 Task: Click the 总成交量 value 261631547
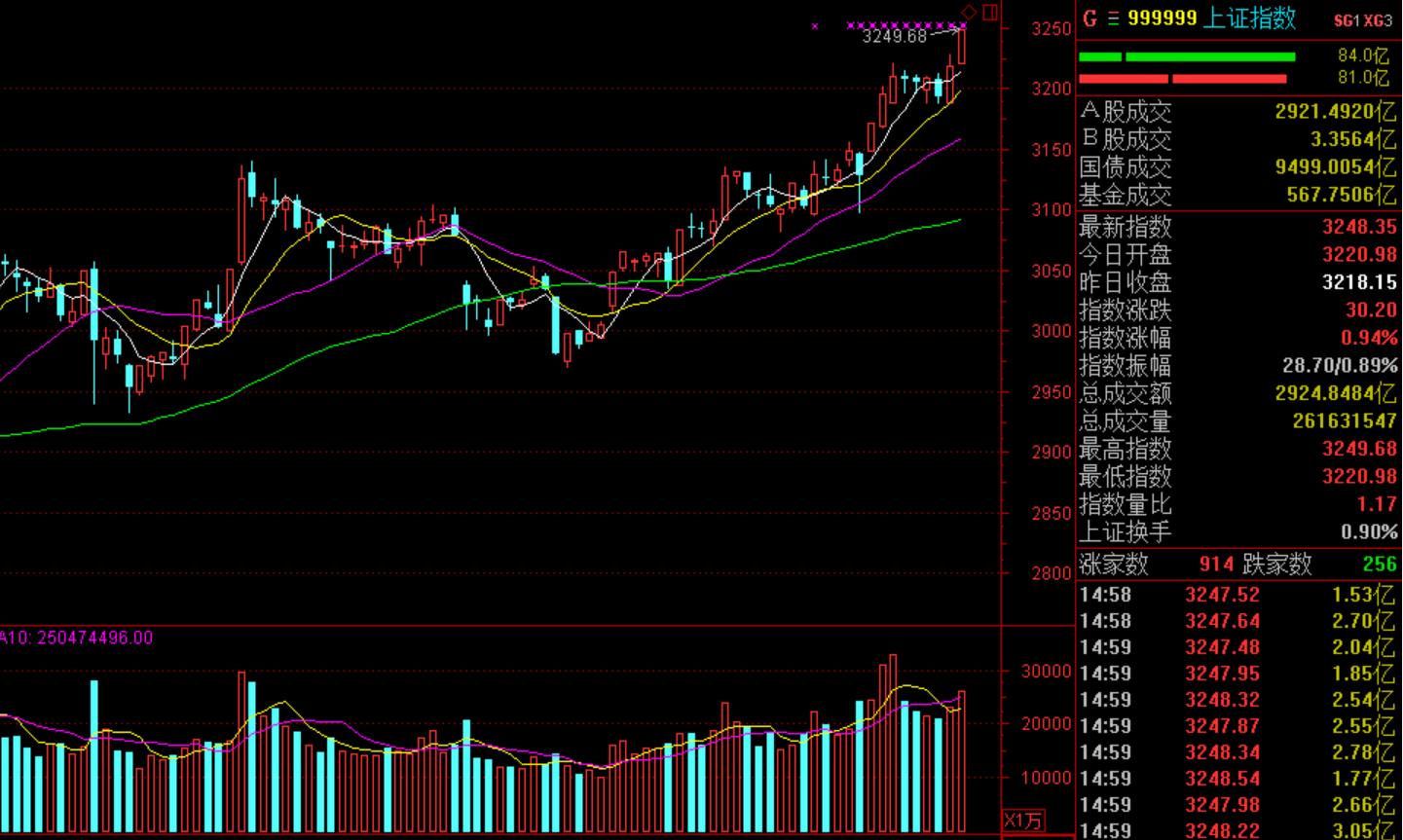pyautogui.click(x=1345, y=421)
